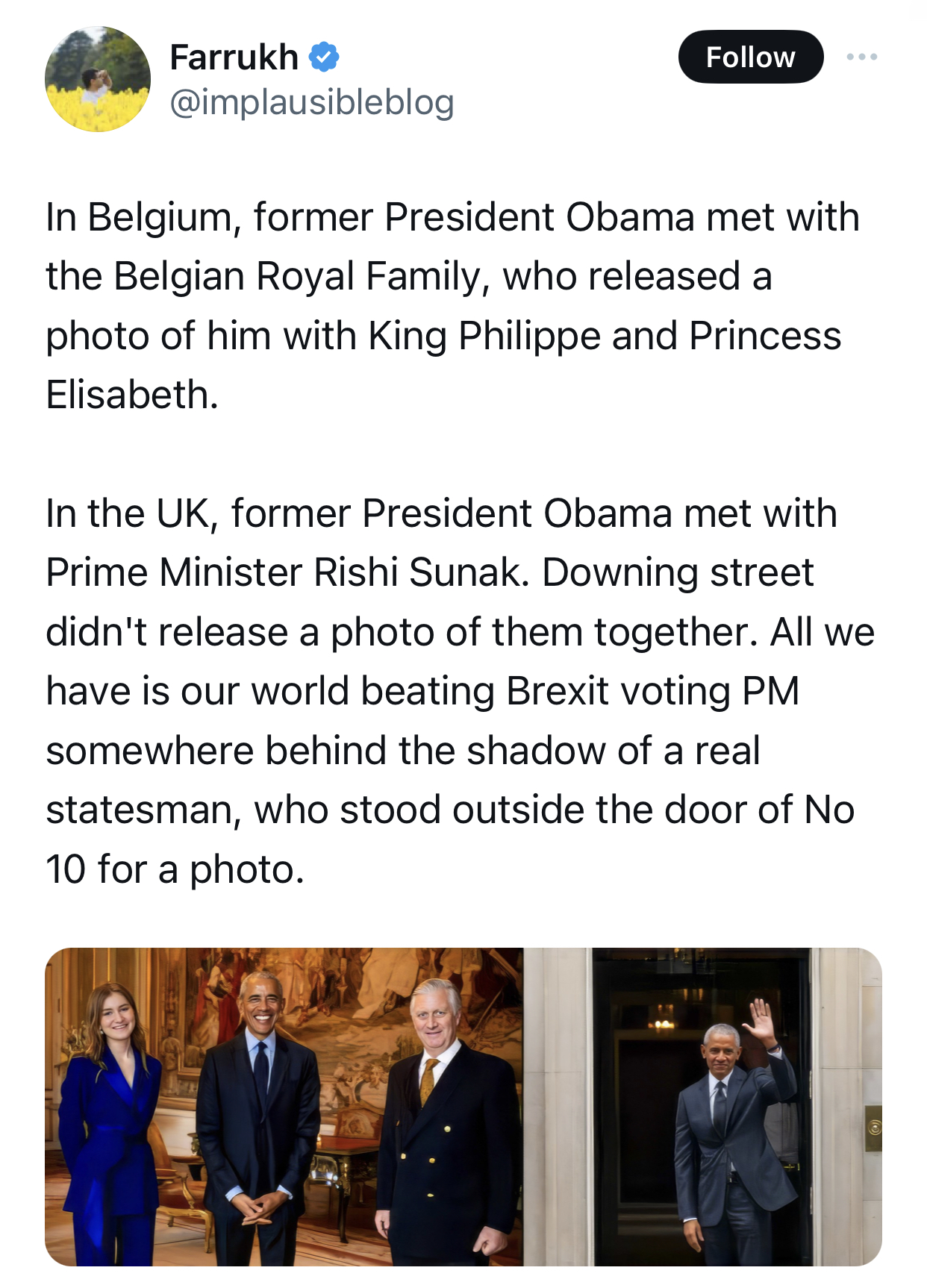Click the brass doorbell plate beside the door

[872, 1128]
